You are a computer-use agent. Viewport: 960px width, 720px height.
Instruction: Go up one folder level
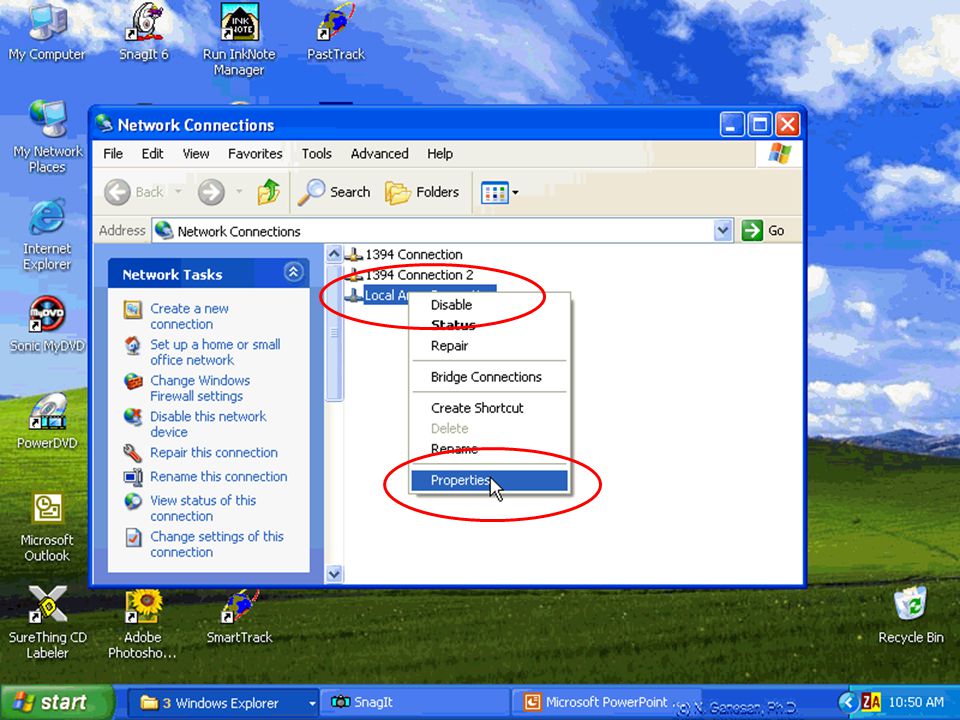pyautogui.click(x=268, y=192)
